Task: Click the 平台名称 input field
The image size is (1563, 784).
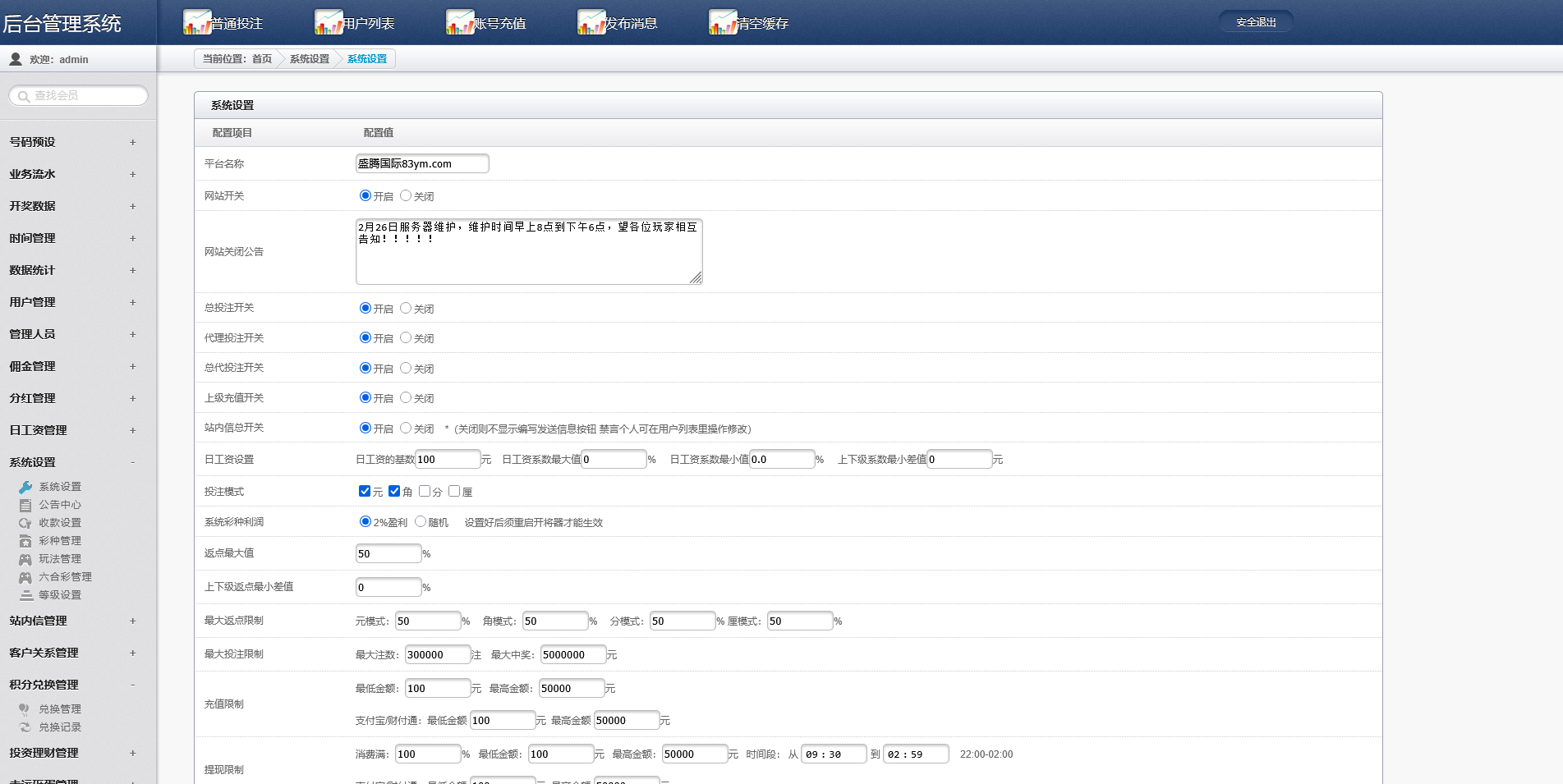Action: tap(422, 163)
